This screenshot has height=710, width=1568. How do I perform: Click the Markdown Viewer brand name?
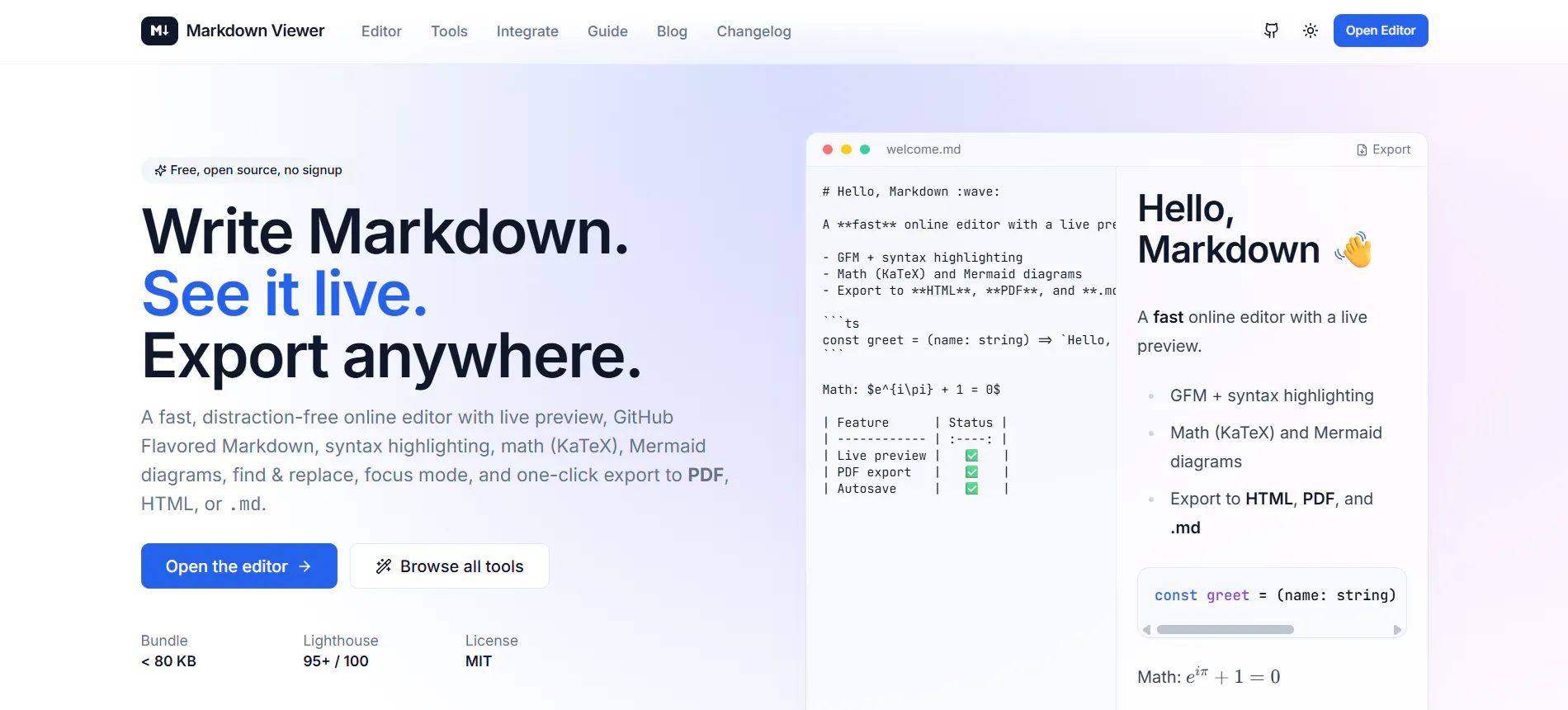tap(256, 31)
